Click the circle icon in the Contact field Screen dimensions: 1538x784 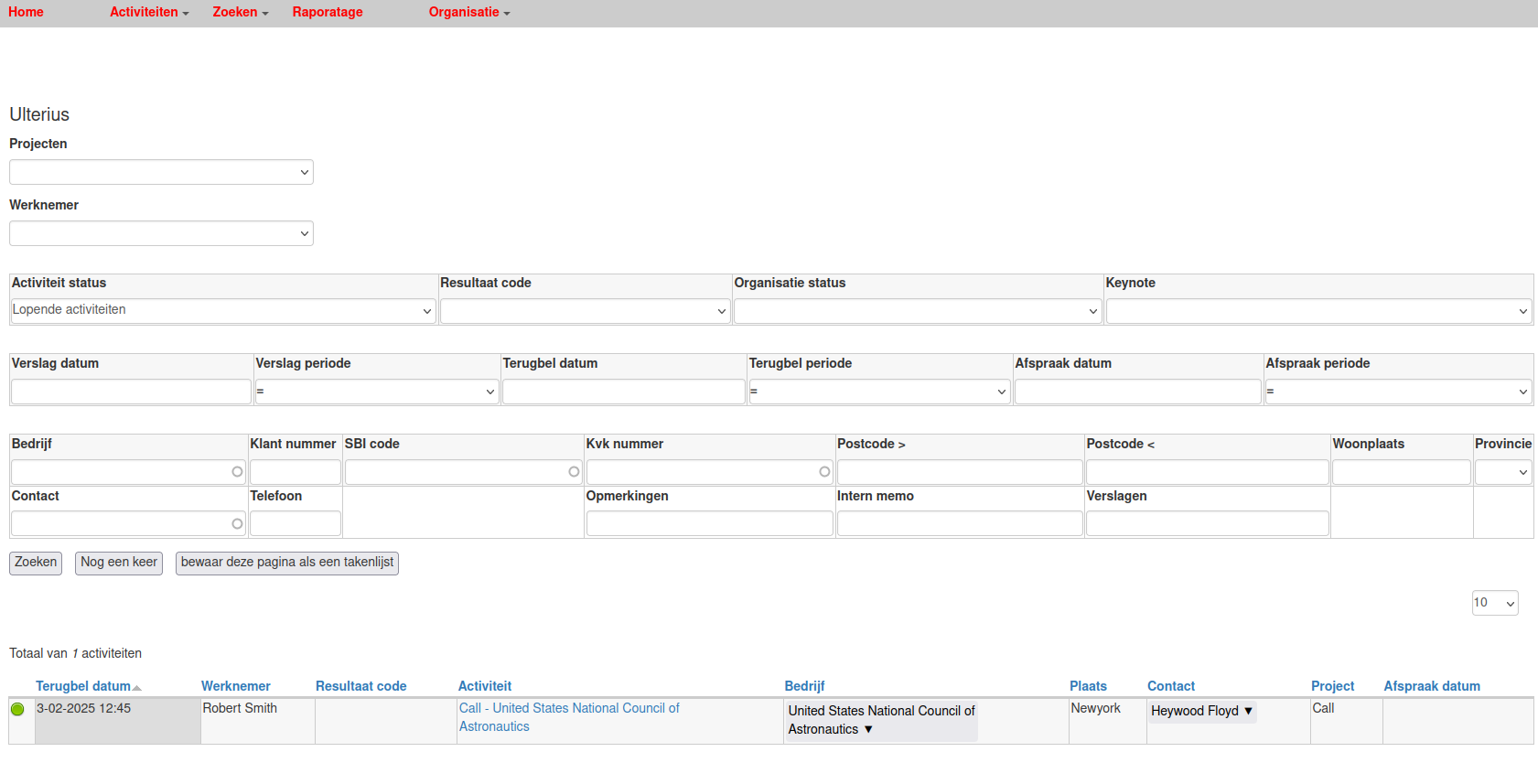(x=237, y=524)
